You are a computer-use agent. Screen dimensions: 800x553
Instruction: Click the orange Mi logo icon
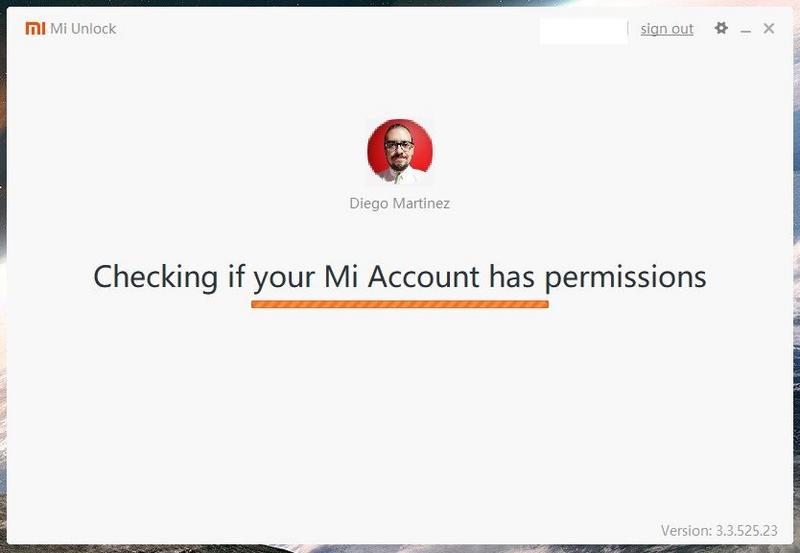(35, 29)
